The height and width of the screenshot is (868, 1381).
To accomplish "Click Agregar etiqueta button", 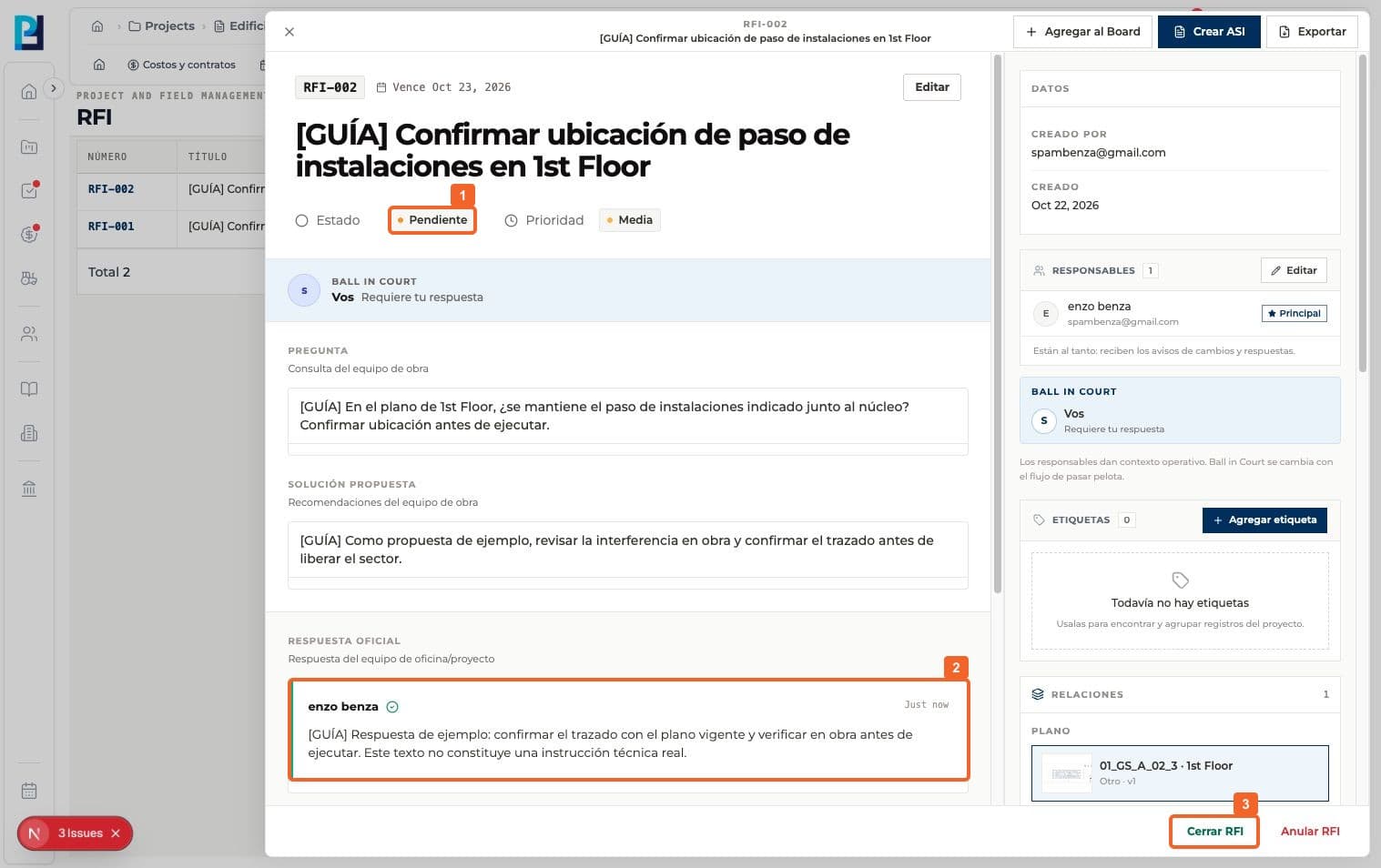I will (1264, 520).
